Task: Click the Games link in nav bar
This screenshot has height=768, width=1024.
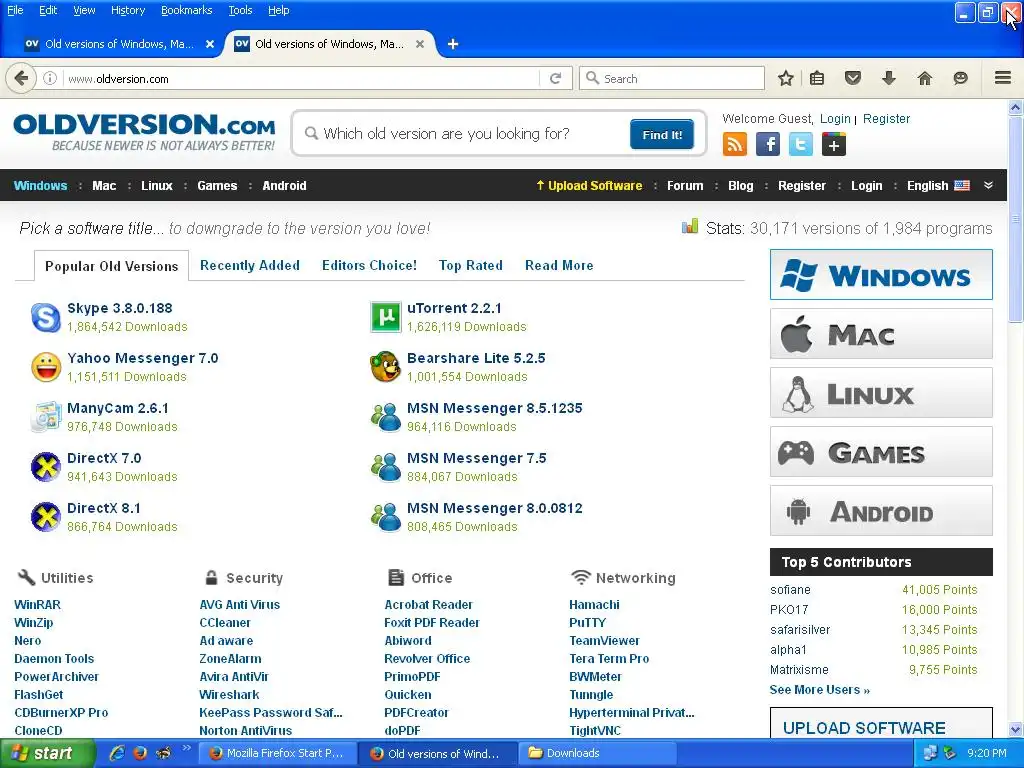Action: pyautogui.click(x=217, y=185)
